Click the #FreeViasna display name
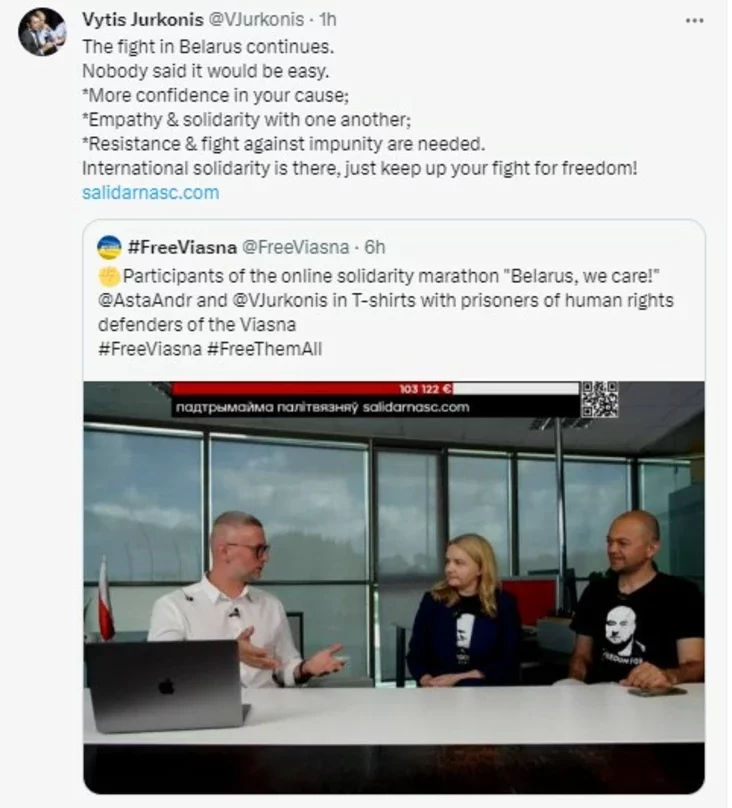 182,247
